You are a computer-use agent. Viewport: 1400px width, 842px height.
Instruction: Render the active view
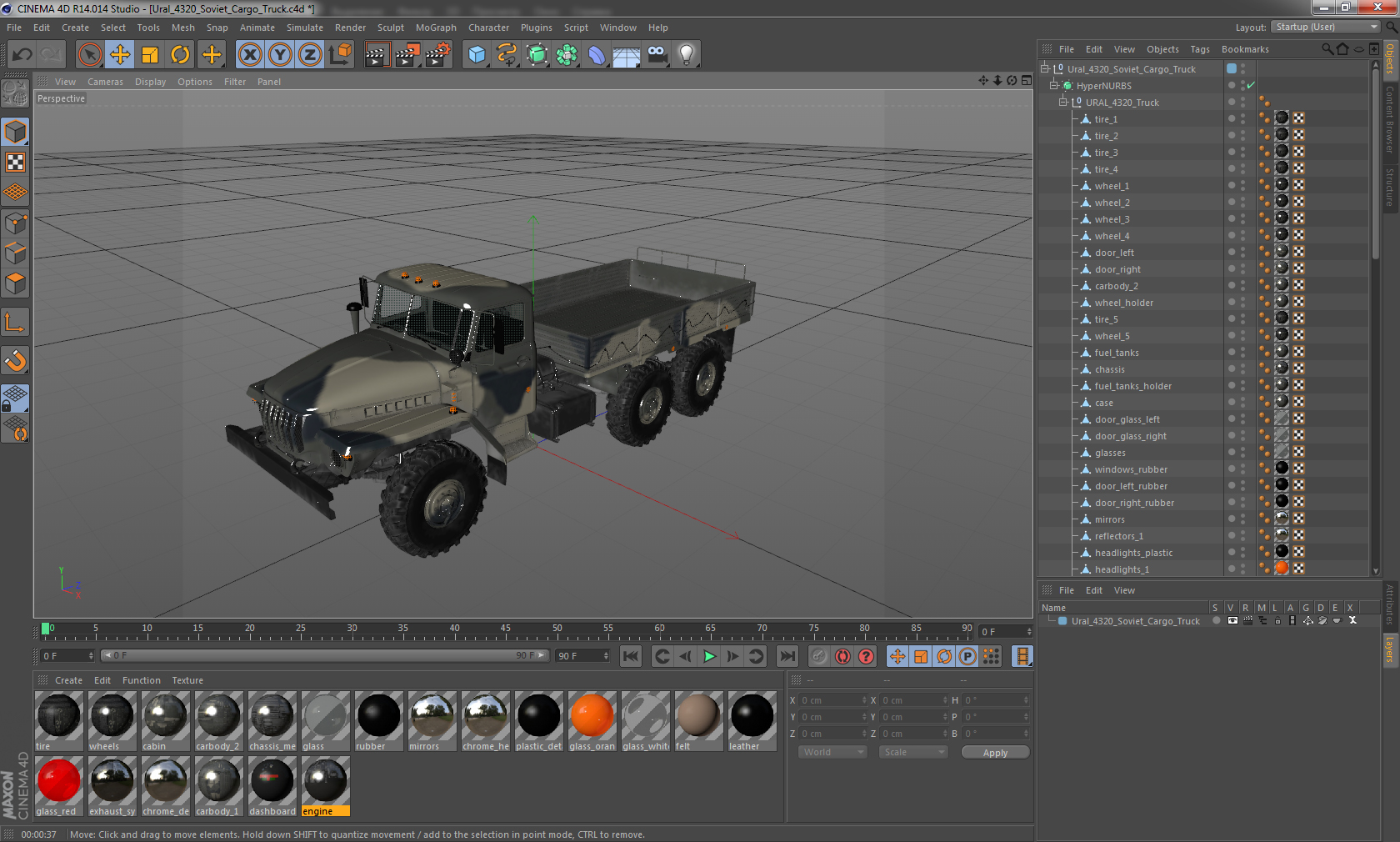[377, 55]
